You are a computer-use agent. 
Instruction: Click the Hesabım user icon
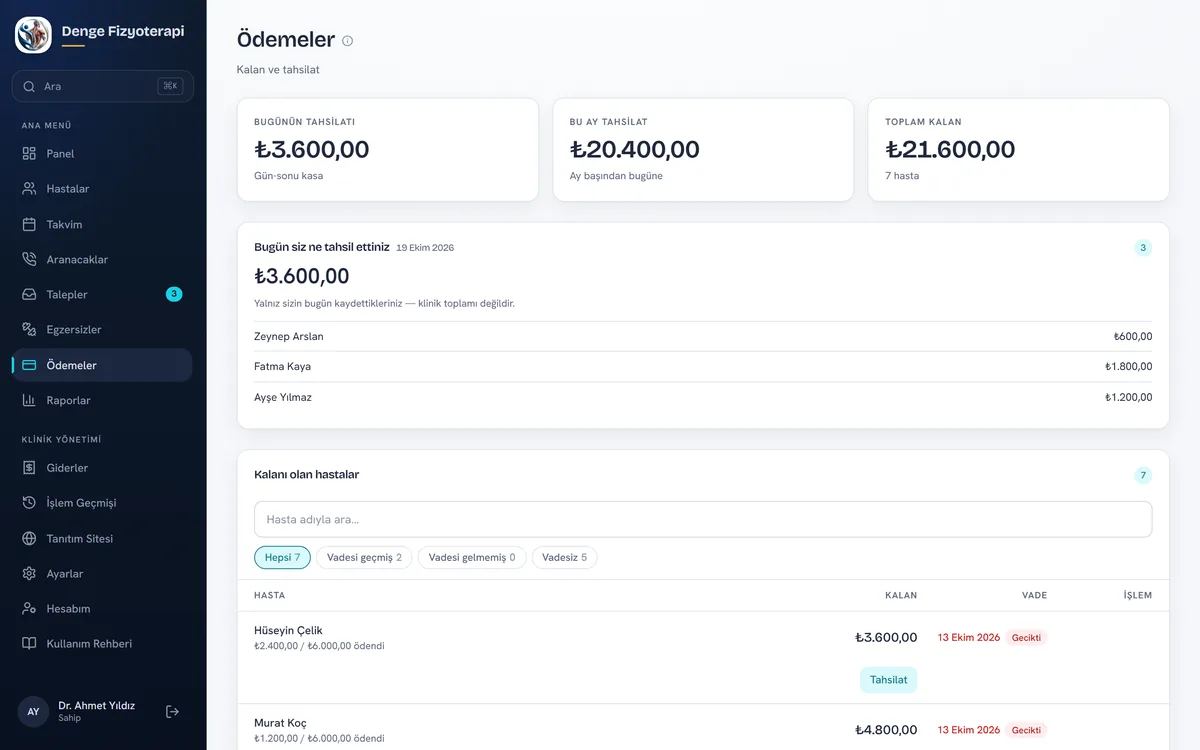coord(29,608)
